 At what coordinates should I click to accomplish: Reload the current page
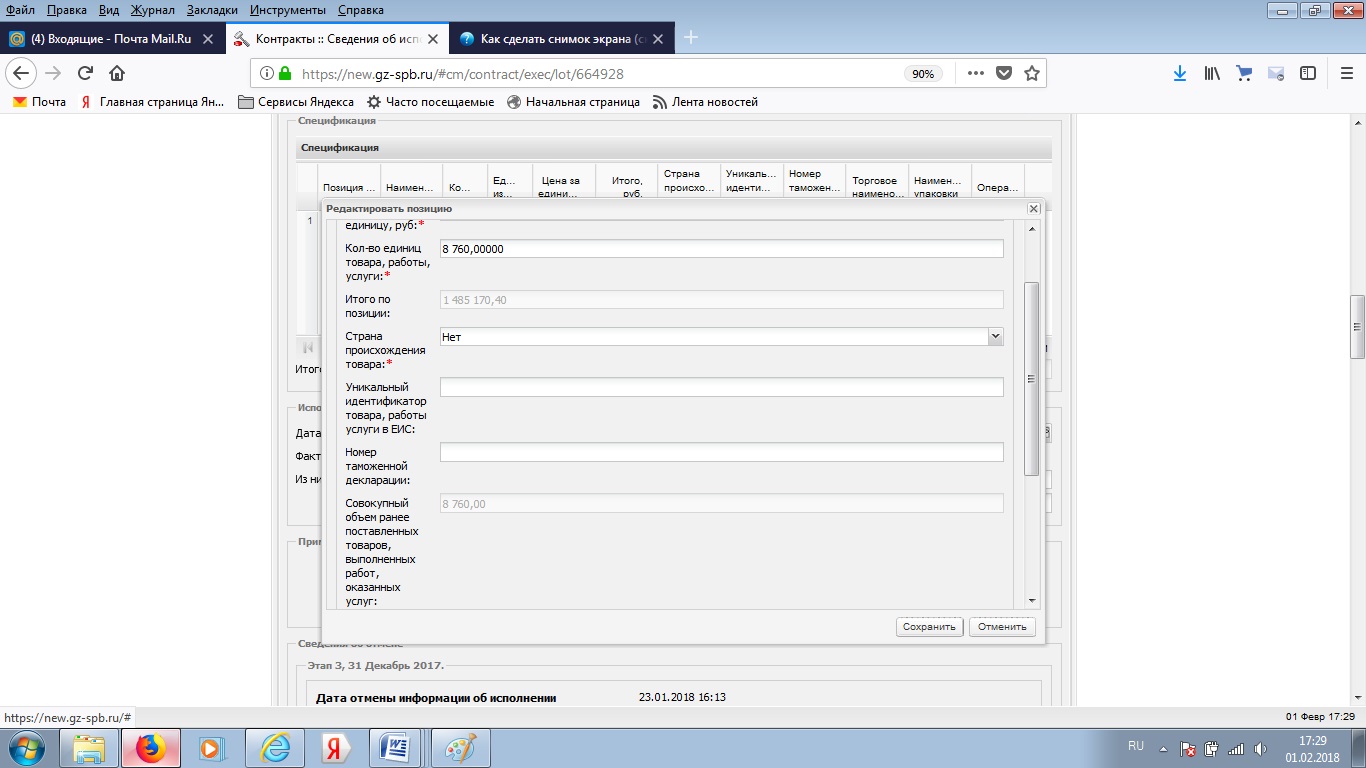pyautogui.click(x=85, y=73)
